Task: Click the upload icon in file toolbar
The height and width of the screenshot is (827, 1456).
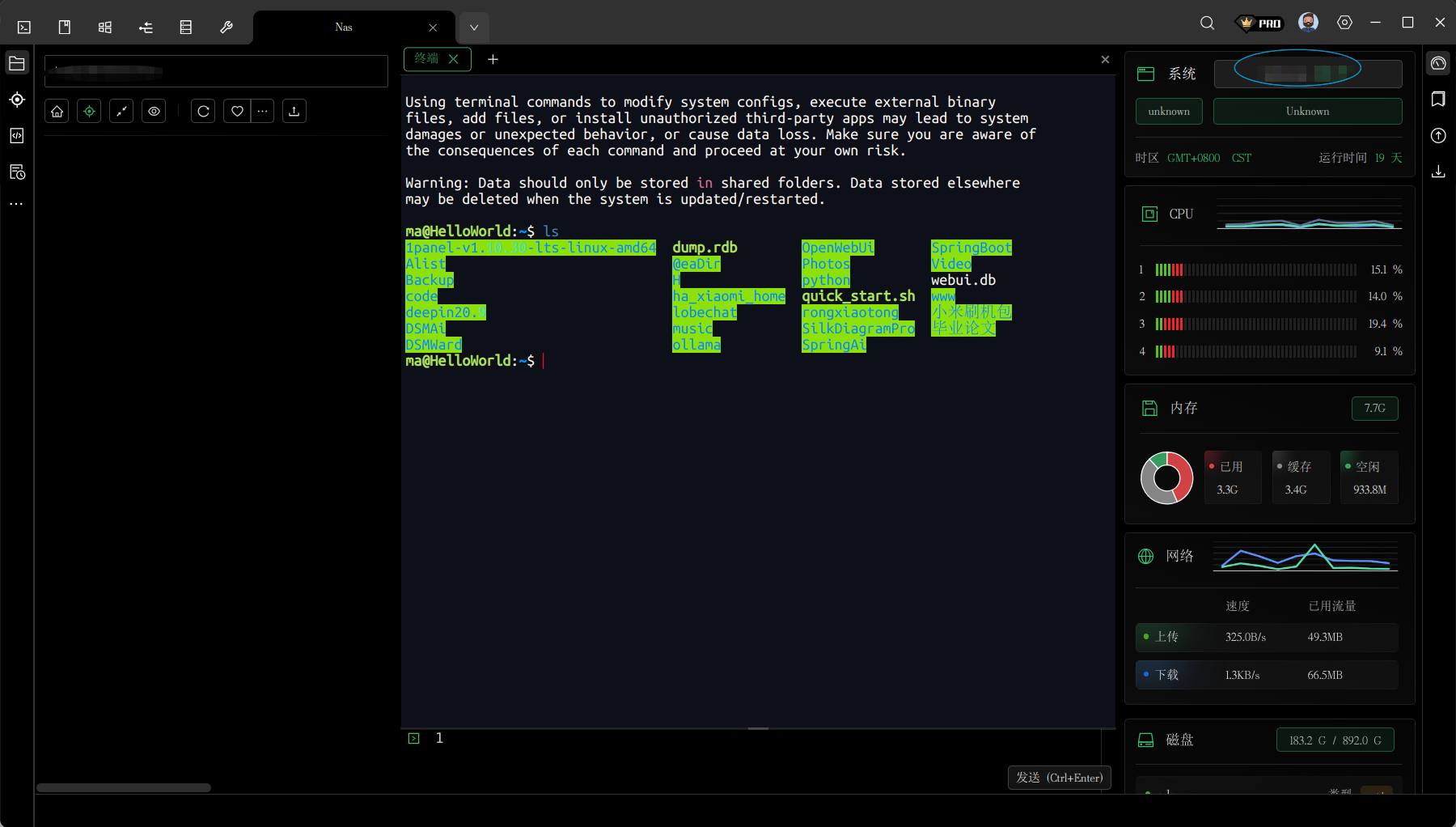Action: click(294, 112)
